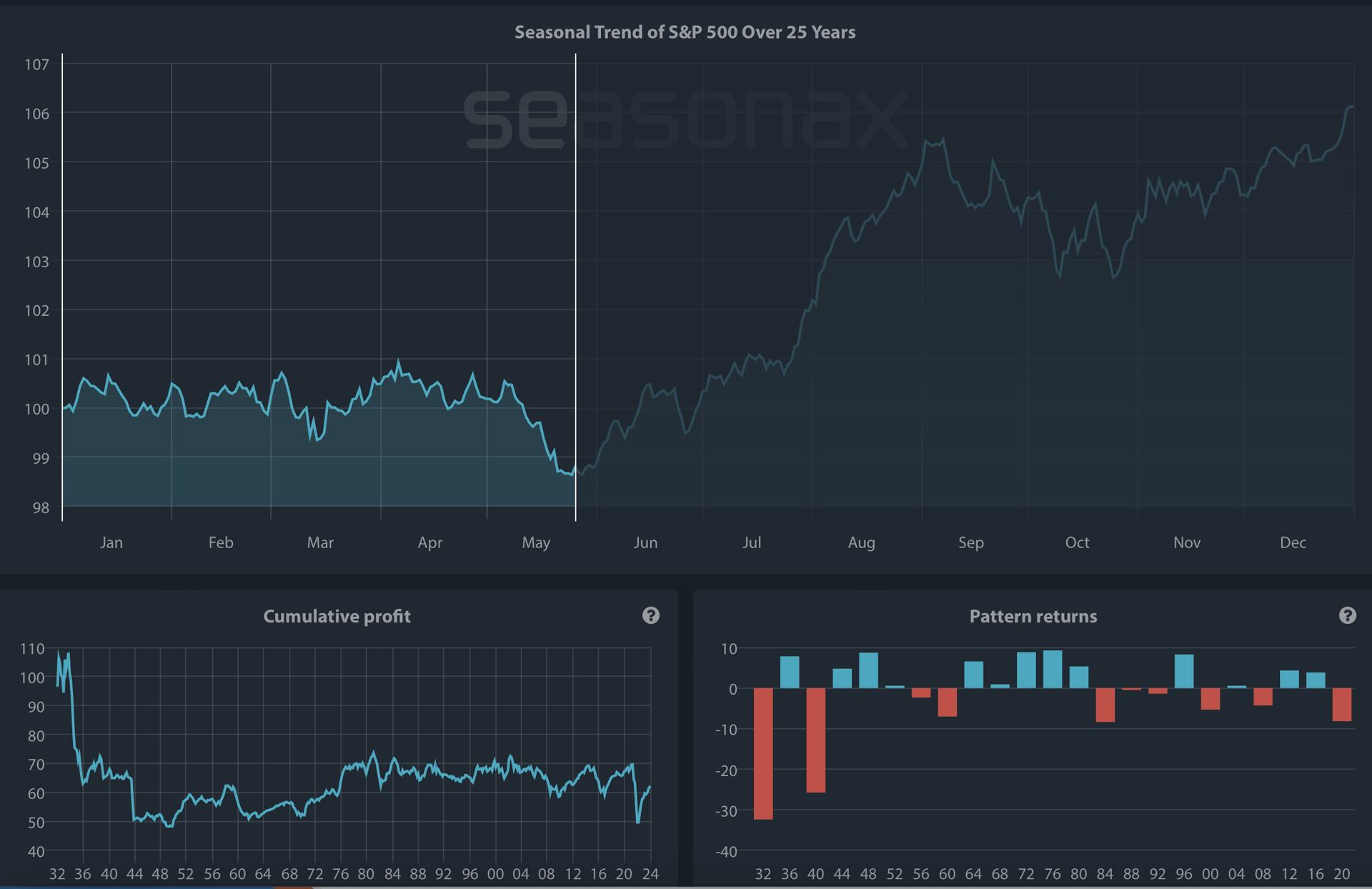Click the 'Cumulative profit' panel title
Image resolution: width=1372 pixels, height=889 pixels.
337,616
